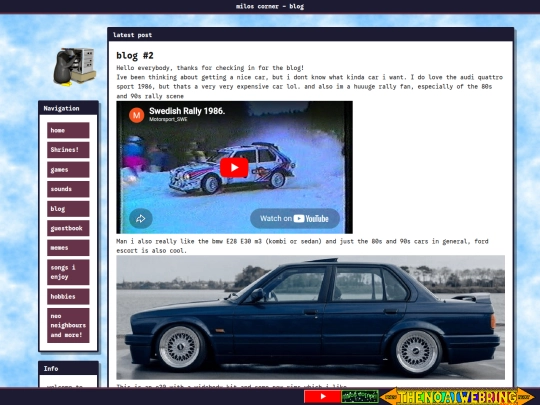Click the webring next right arrow
The height and width of the screenshot is (405, 540).
pyautogui.click(x=526, y=396)
